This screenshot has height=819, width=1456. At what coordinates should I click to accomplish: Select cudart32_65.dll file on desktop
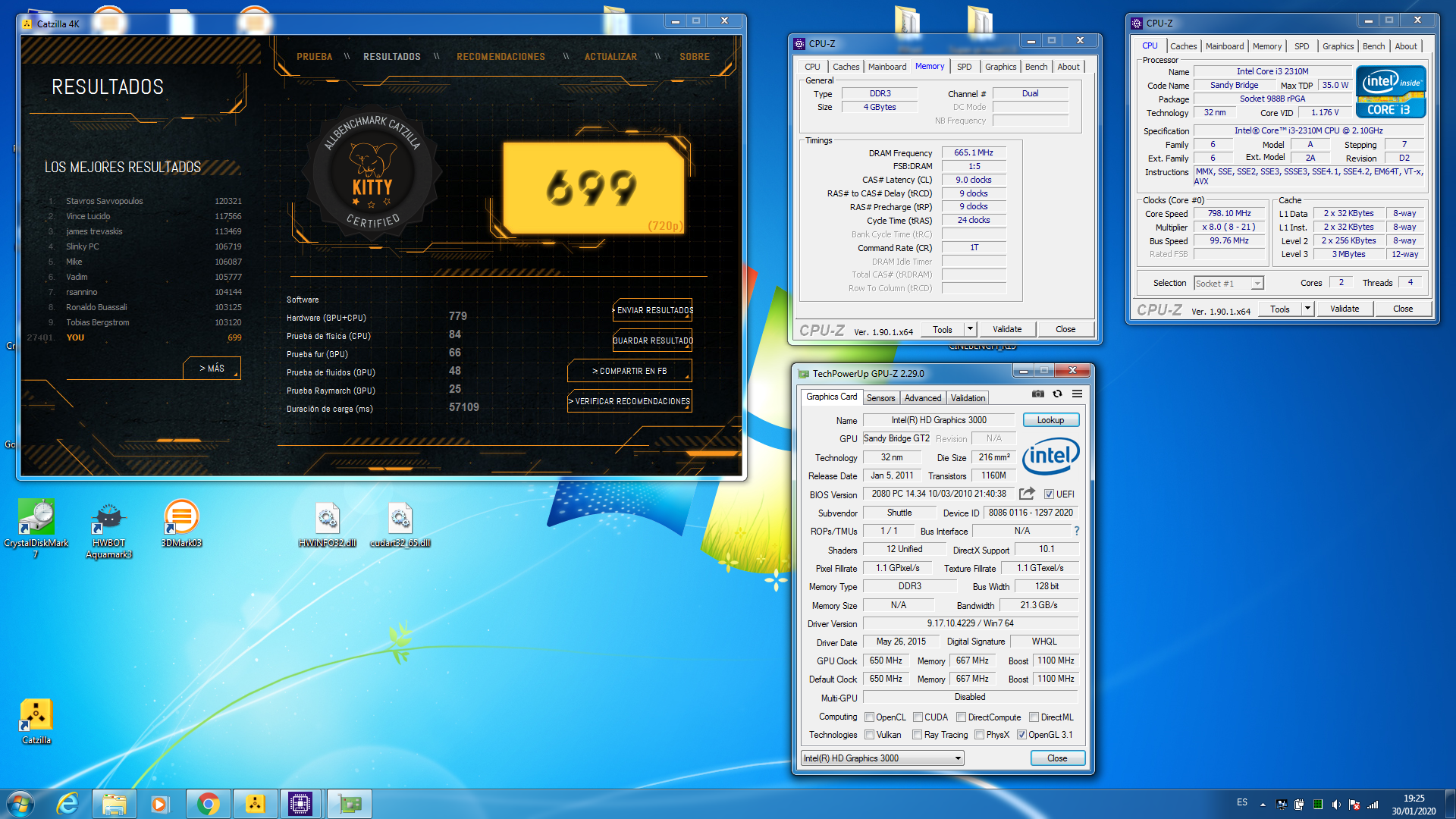tap(400, 524)
